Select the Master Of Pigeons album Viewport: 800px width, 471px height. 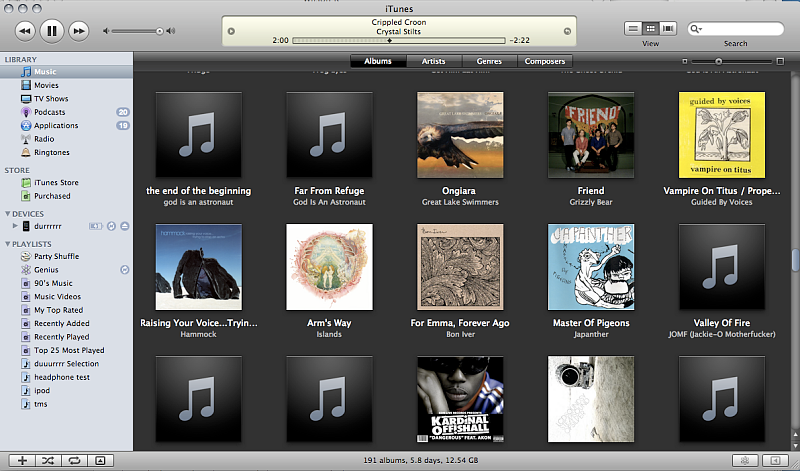tap(591, 267)
